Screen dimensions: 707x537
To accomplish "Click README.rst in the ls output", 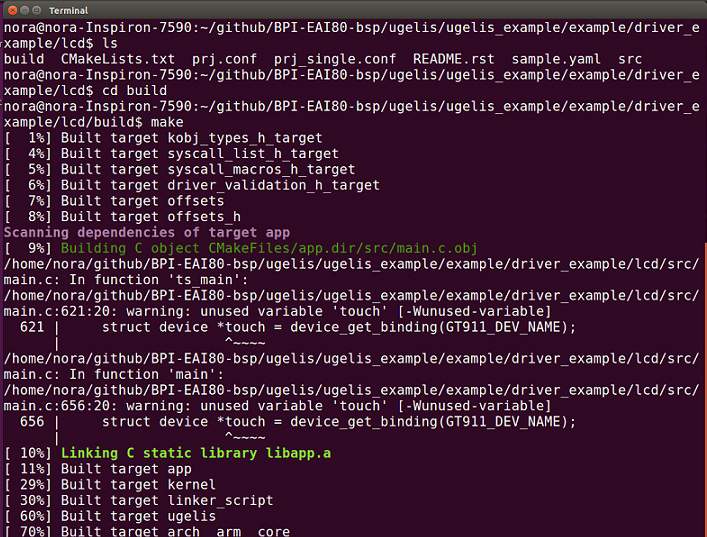I will coord(453,59).
